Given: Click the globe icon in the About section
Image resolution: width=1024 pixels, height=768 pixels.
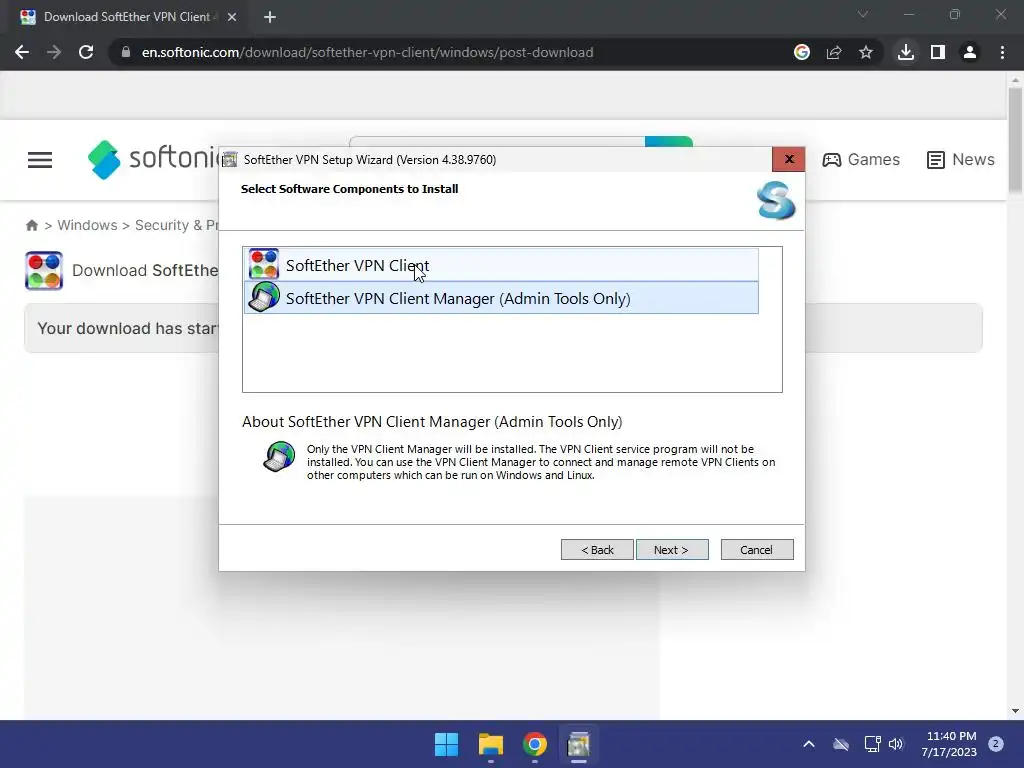Looking at the screenshot, I should pos(279,456).
